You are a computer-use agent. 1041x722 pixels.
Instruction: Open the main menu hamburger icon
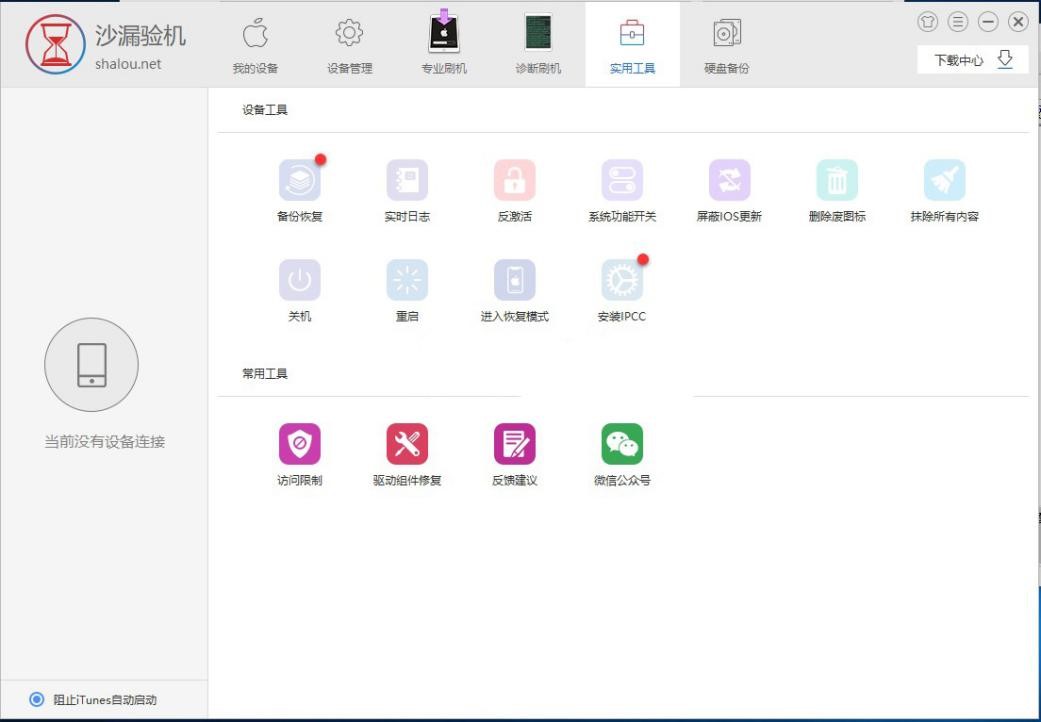958,22
